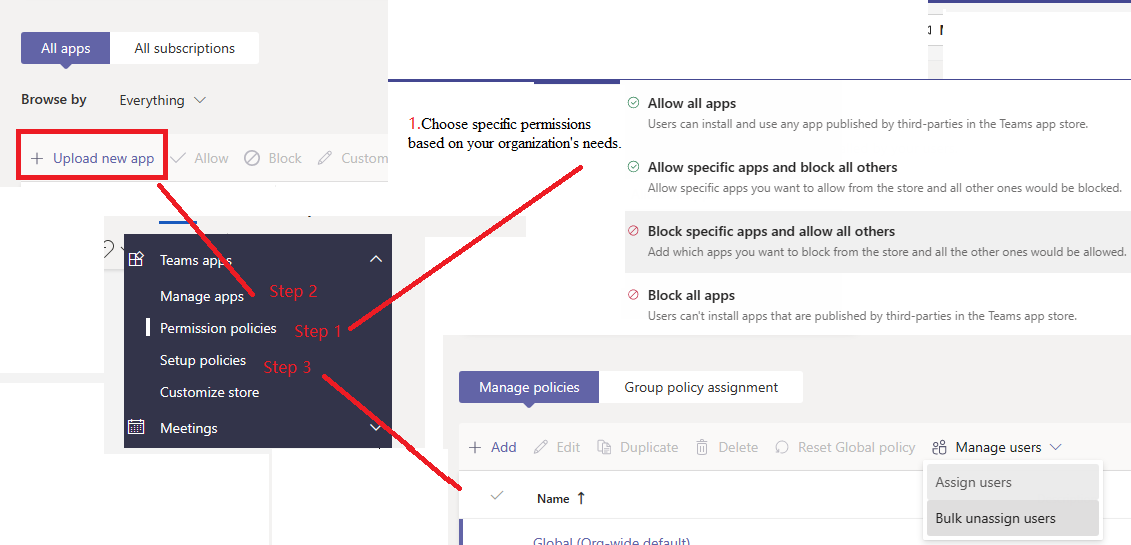Click the Browse by label

point(53,99)
